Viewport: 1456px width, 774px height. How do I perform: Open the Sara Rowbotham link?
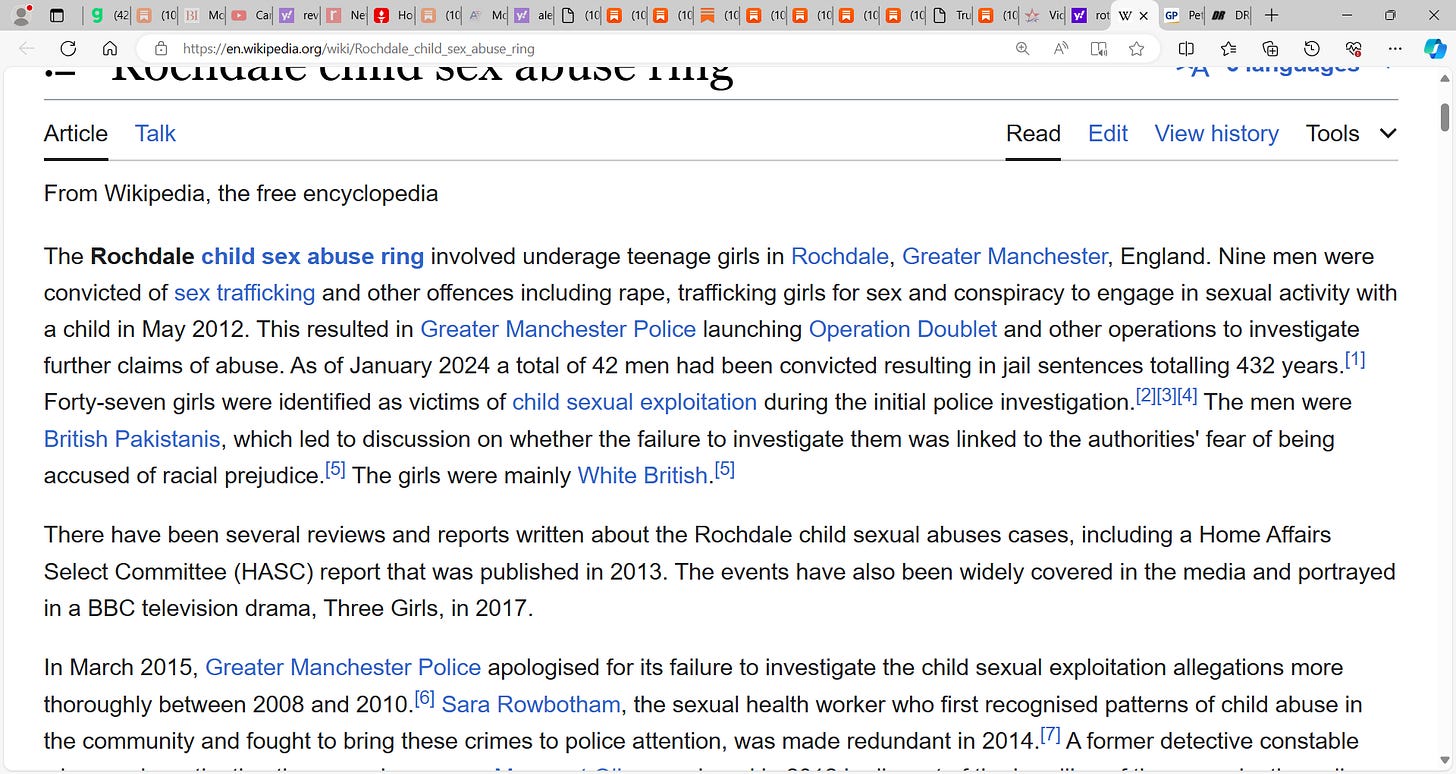[x=531, y=704]
